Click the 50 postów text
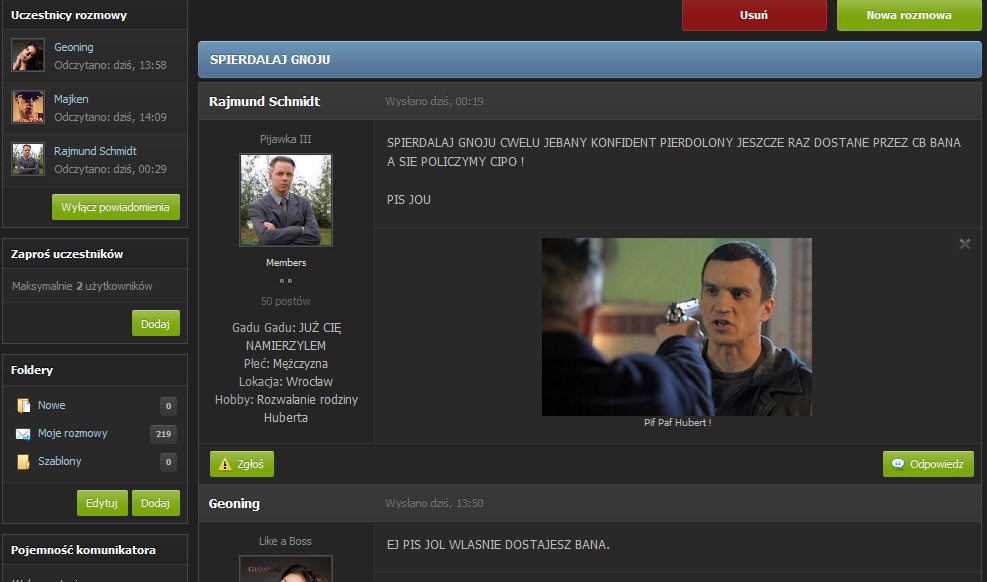 coord(286,301)
